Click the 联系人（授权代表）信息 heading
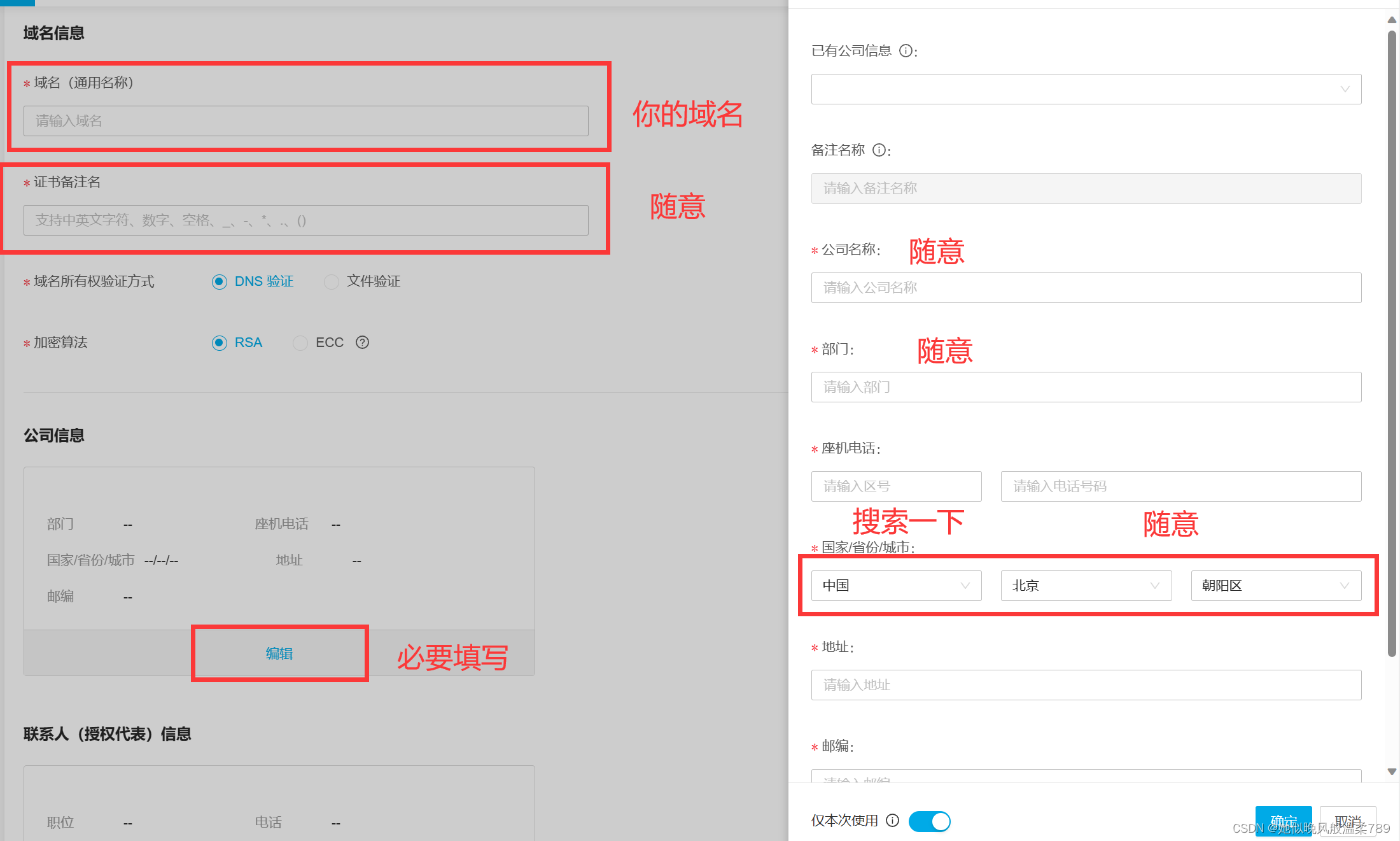Screen dimensions: 1400x841 [x=108, y=734]
